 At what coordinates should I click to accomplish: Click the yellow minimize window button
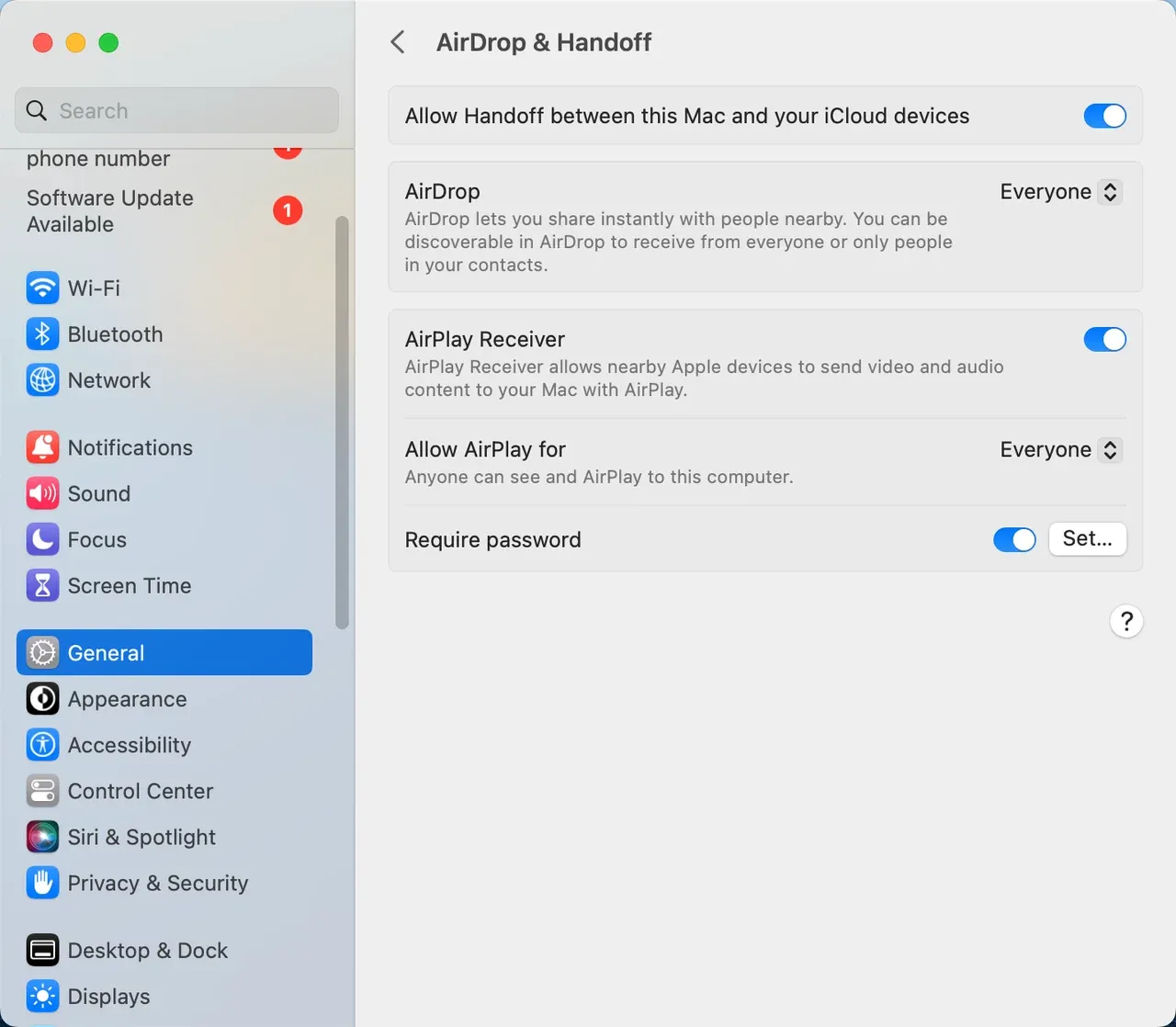pos(75,42)
